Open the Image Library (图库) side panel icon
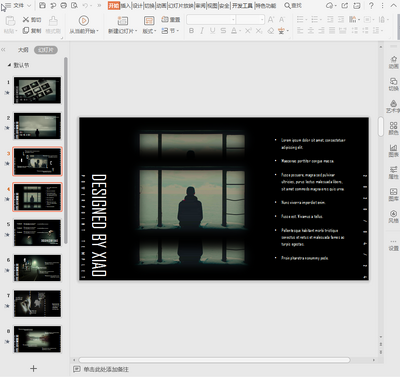The width and height of the screenshot is (400, 377). coord(393,194)
